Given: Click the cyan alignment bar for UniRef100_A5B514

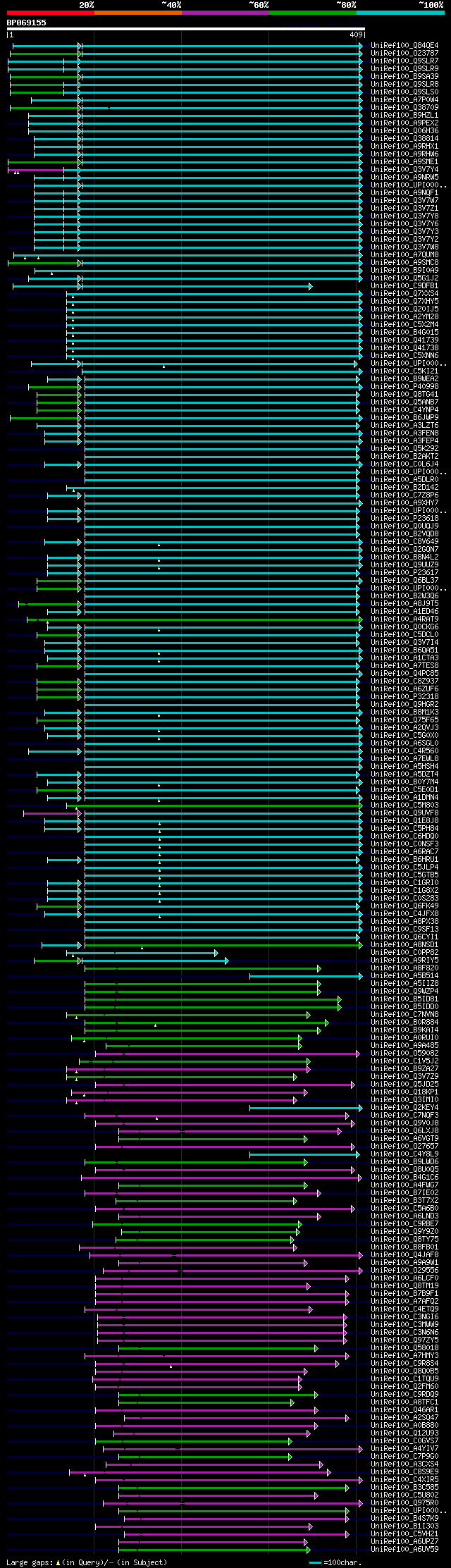Looking at the screenshot, I should click(306, 976).
